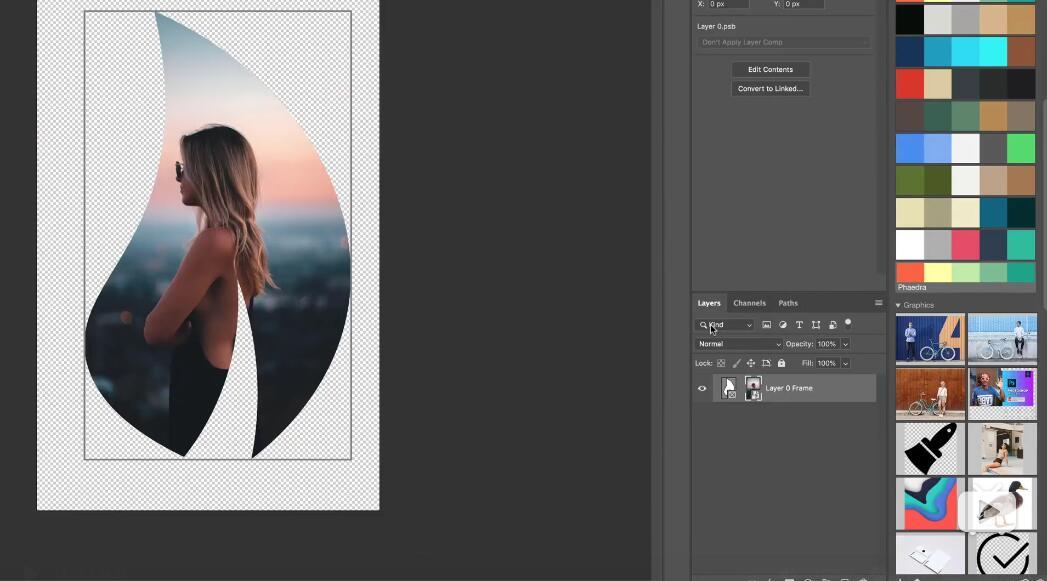Open the Opacity slider dropdown arrow
This screenshot has height=581, width=1047.
845,344
